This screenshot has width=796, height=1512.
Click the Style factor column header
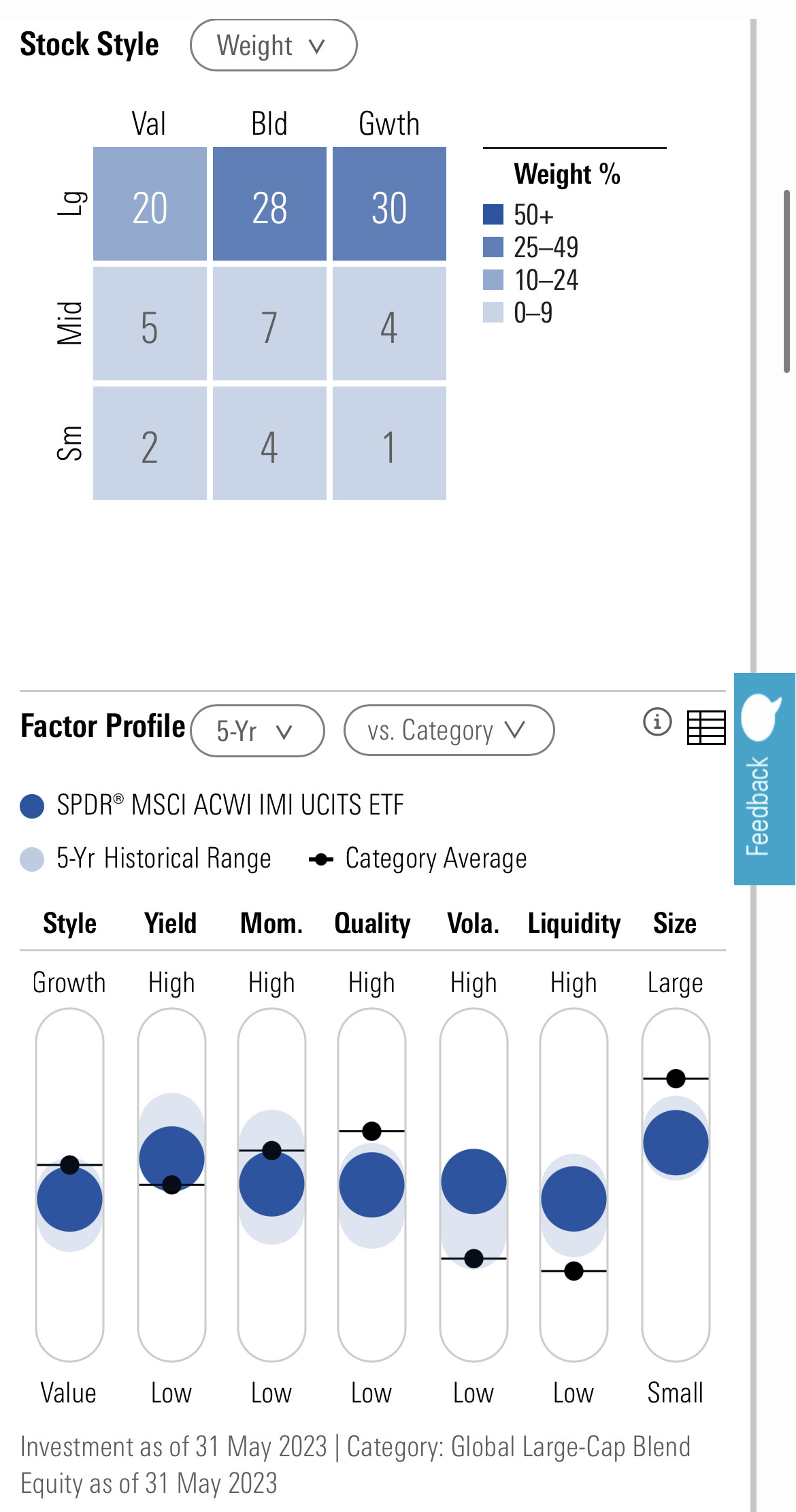click(69, 923)
